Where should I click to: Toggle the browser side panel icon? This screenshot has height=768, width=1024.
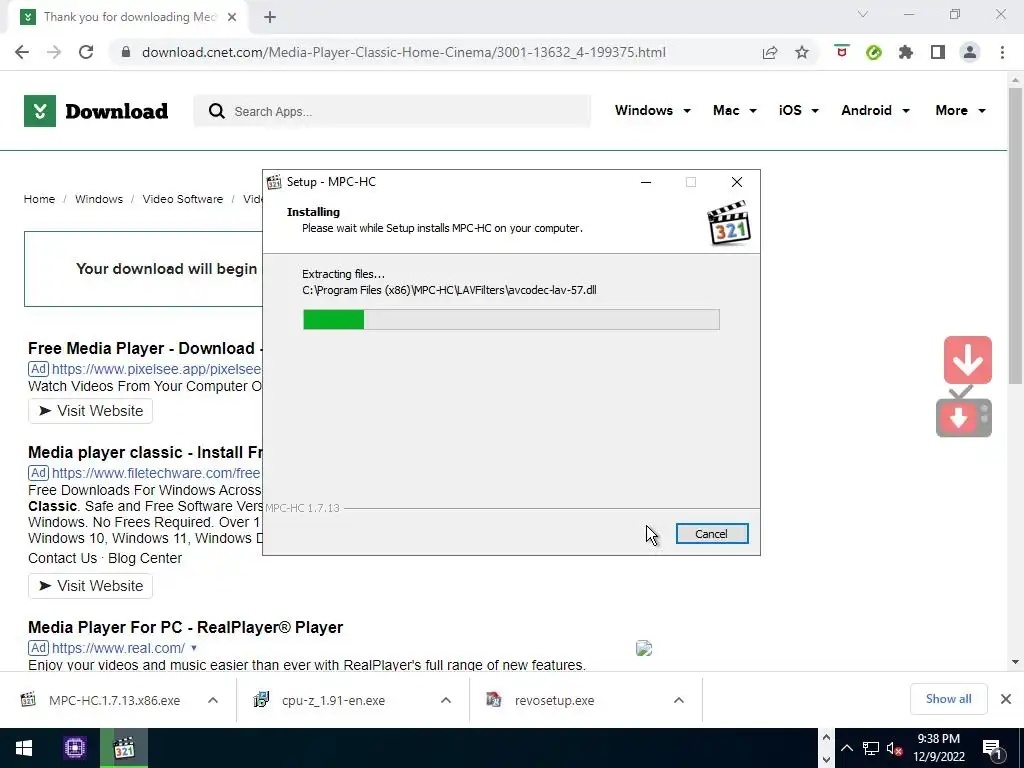pos(938,52)
